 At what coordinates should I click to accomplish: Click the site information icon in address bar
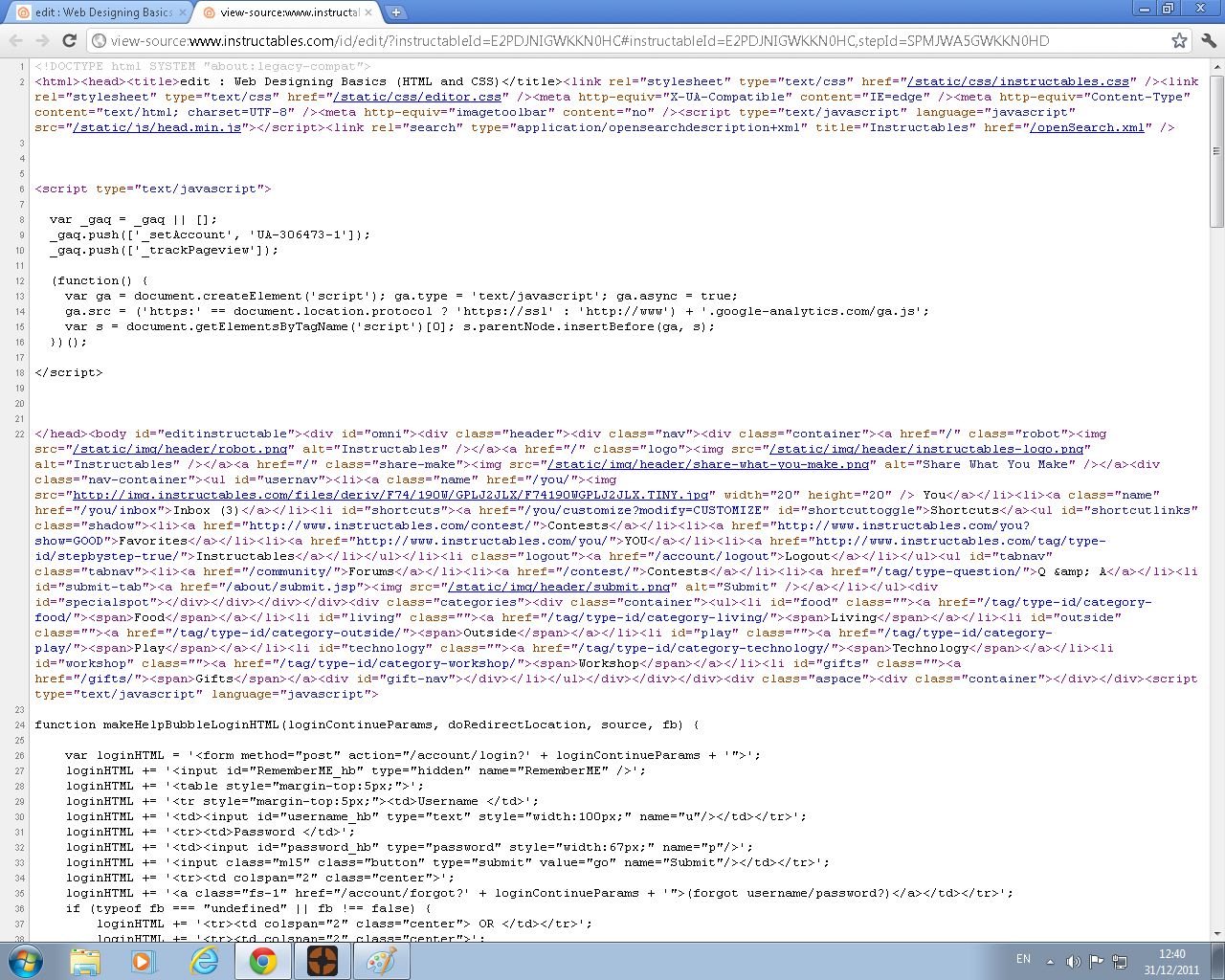(99, 41)
